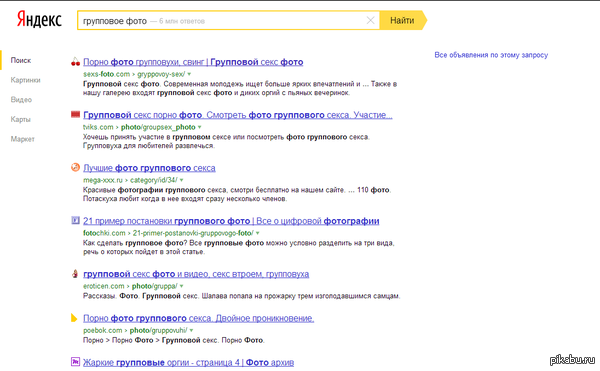Click the blue square favicon beside the fotochki.com result
This screenshot has width=600, height=371.
pos(75,220)
